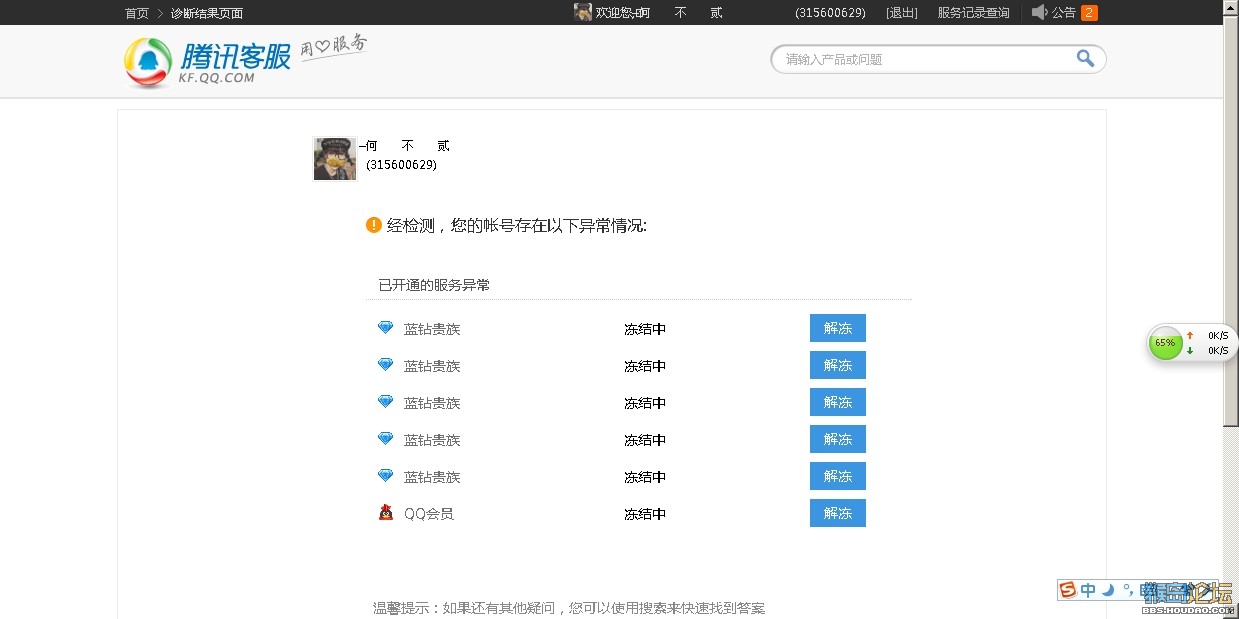Screen dimensions: 1239x619
Task: Click the 腾讯客服 penguin logo
Action: click(148, 63)
